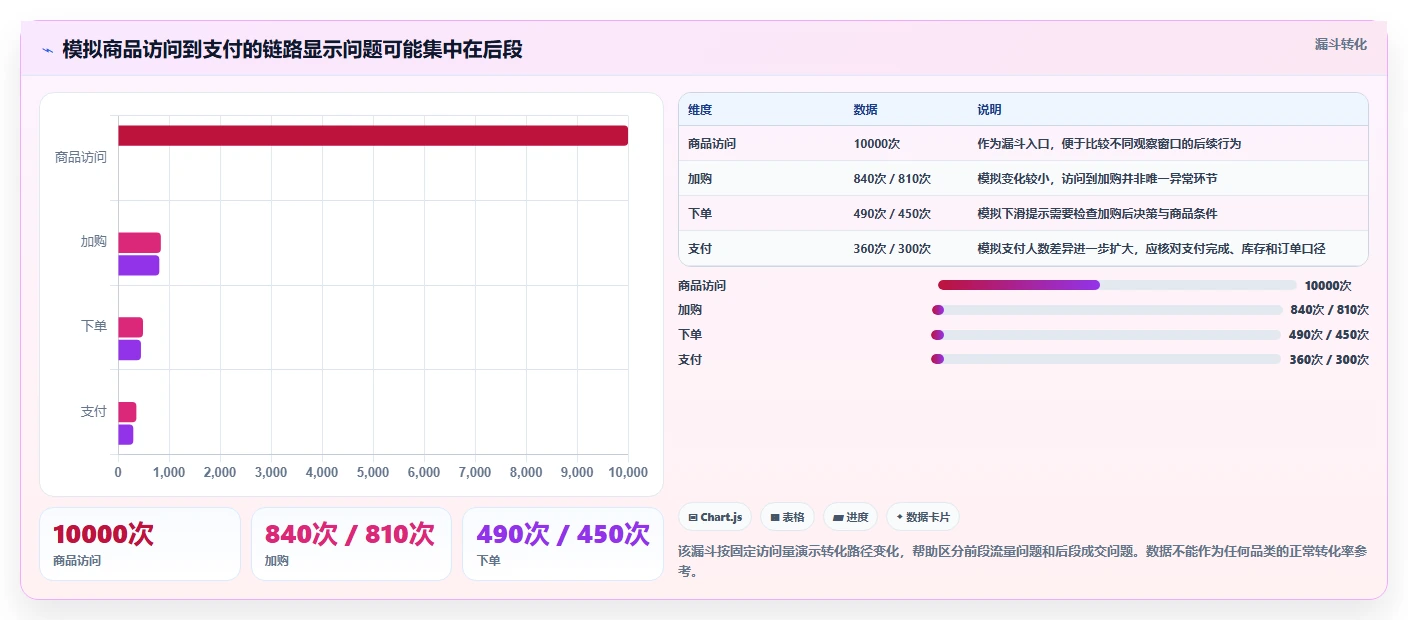This screenshot has height=620, width=1408.
Task: Click the 数据卡片 chip
Action: tap(922, 517)
